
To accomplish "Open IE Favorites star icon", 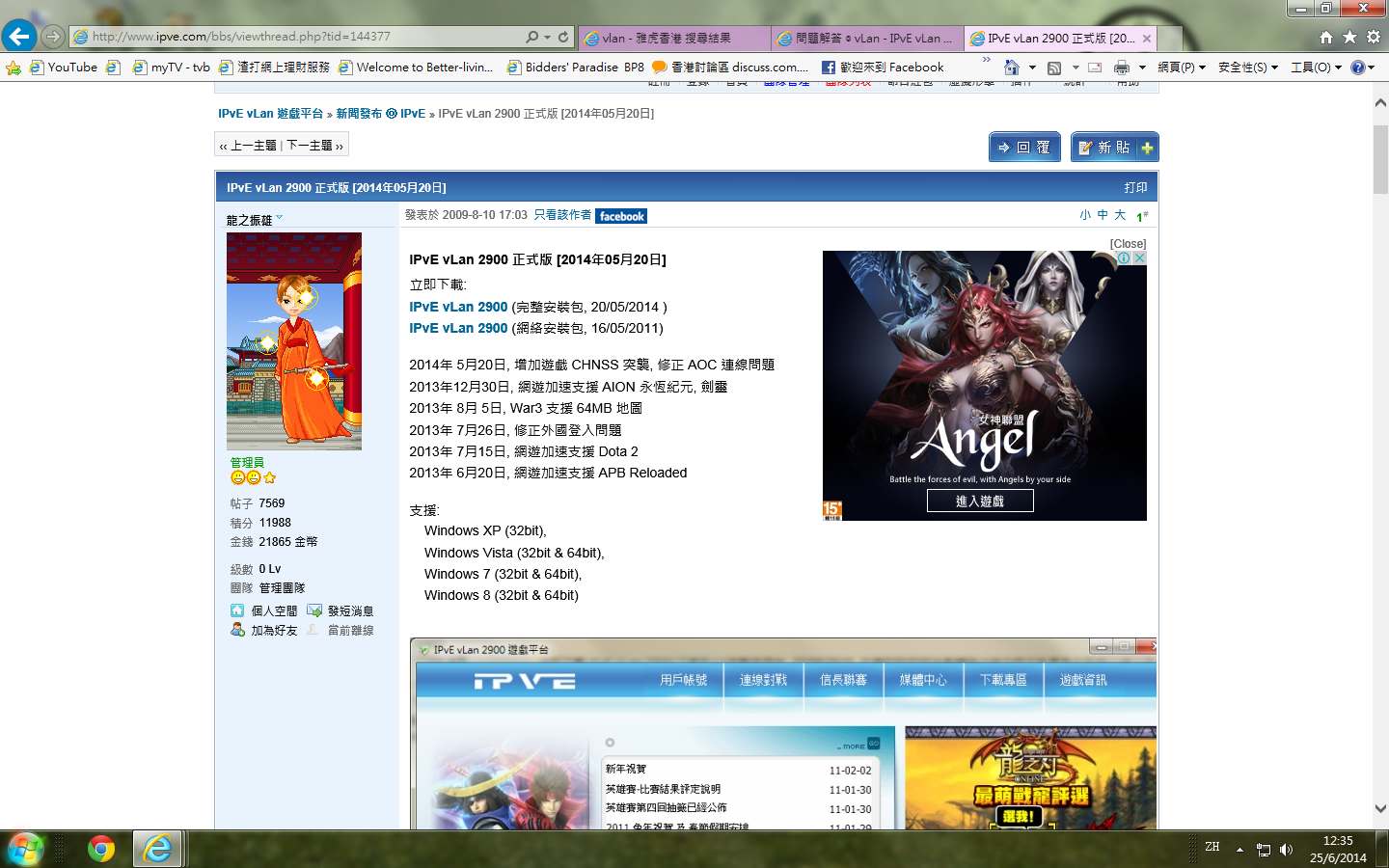I will pos(1349,37).
